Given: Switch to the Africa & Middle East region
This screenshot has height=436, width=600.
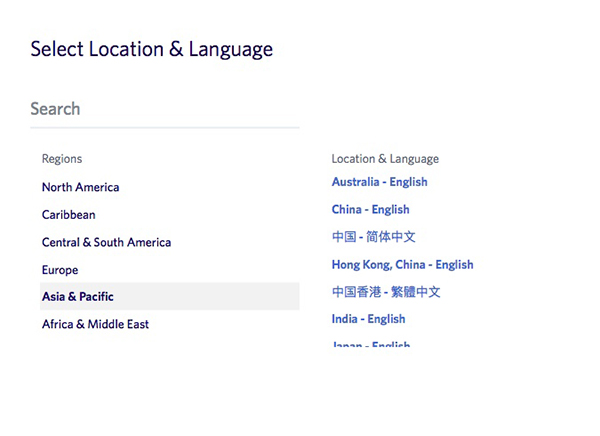Looking at the screenshot, I should pyautogui.click(x=95, y=324).
